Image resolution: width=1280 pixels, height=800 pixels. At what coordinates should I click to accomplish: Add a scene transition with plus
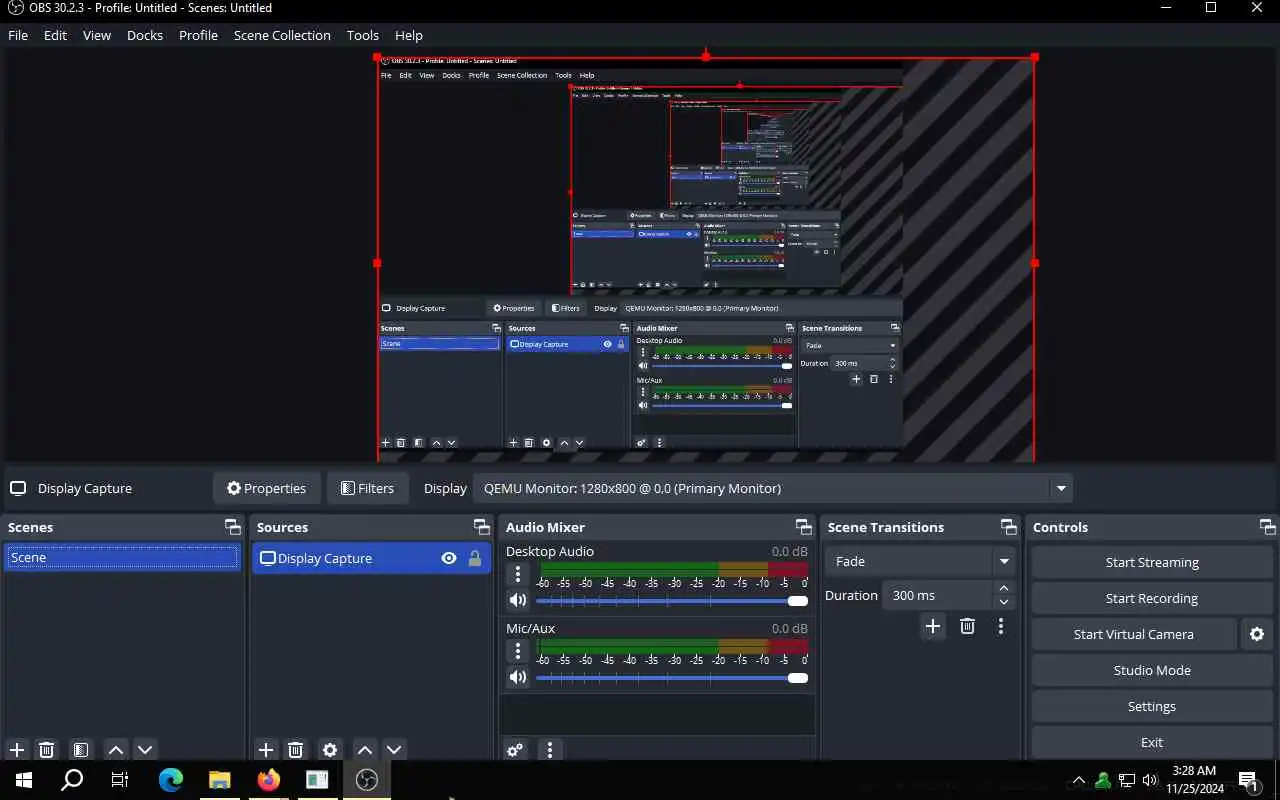933,626
